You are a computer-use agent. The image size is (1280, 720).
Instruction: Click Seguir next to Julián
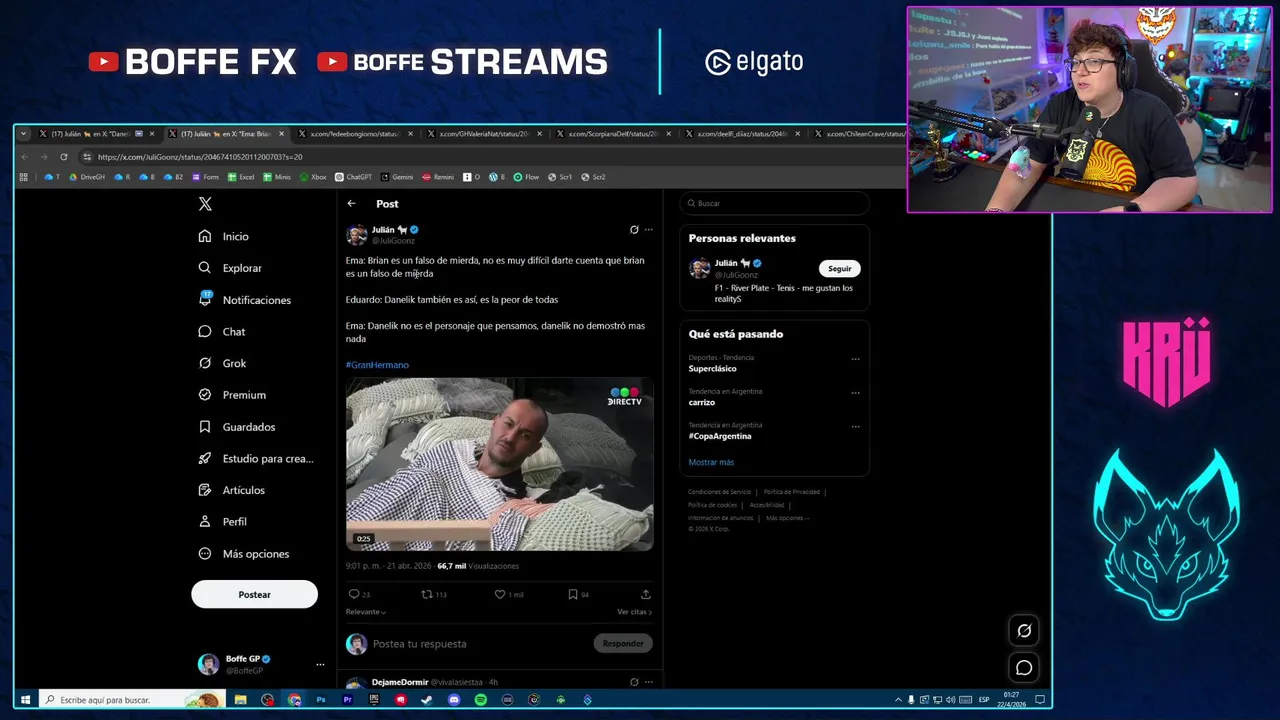point(840,269)
